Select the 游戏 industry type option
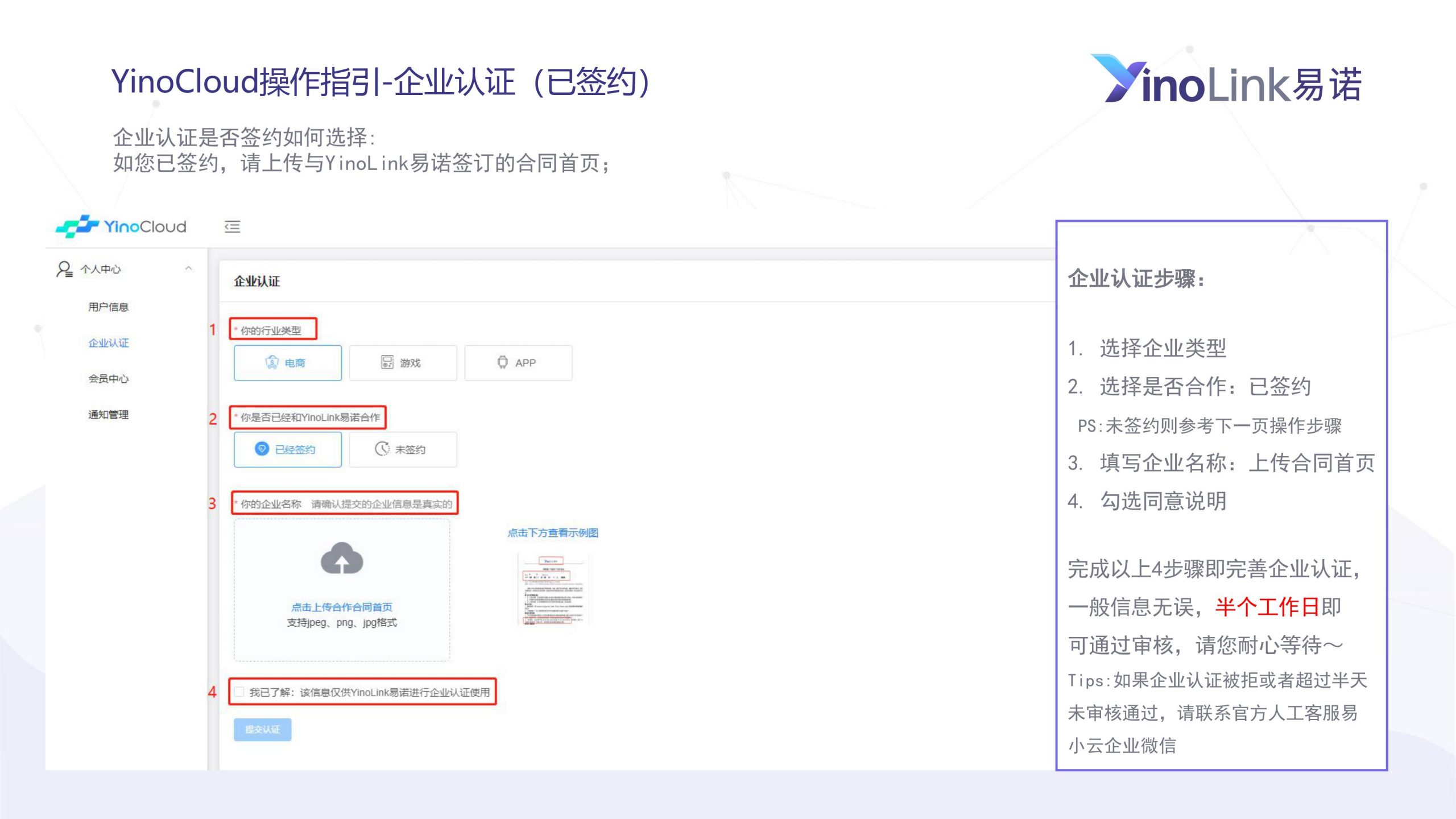Image resolution: width=1456 pixels, height=819 pixels. pos(403,363)
